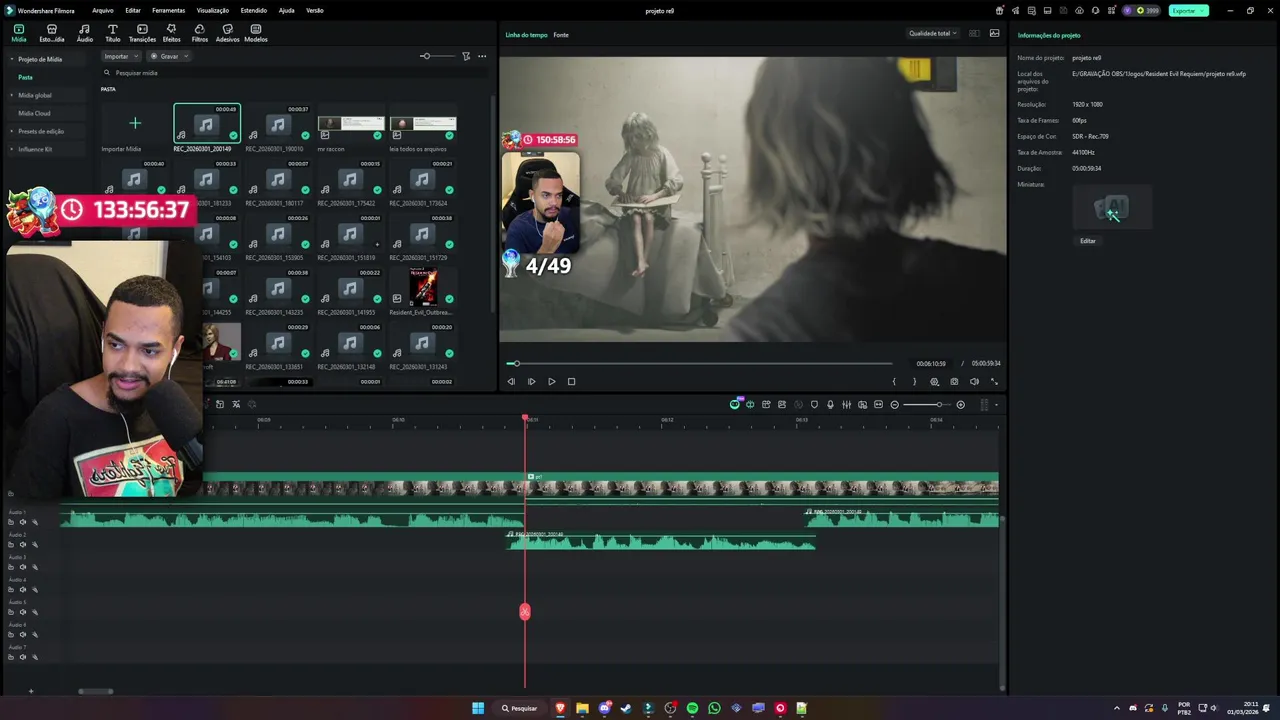Lock the Áudio 1 track
Image resolution: width=1280 pixels, height=720 pixels.
pyautogui.click(x=11, y=522)
